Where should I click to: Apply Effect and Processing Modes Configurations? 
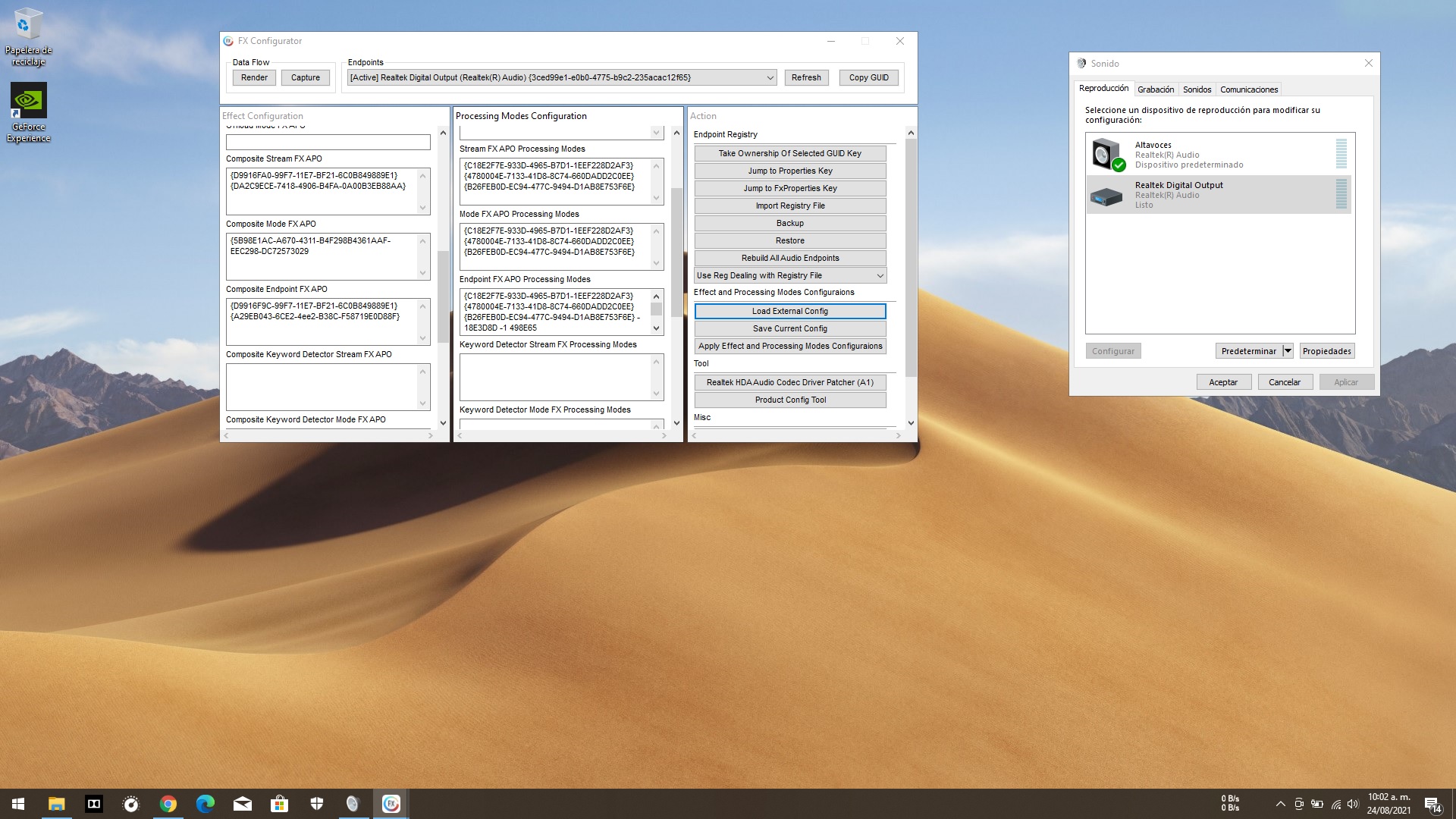(x=790, y=346)
